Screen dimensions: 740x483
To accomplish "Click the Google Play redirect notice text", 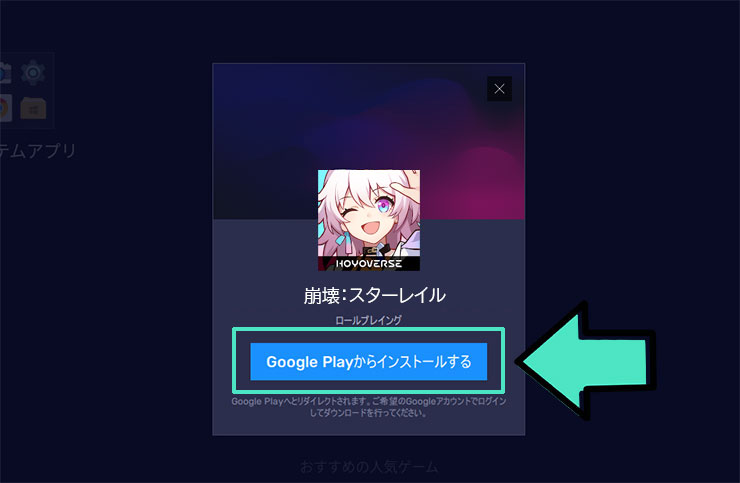I will (369, 407).
